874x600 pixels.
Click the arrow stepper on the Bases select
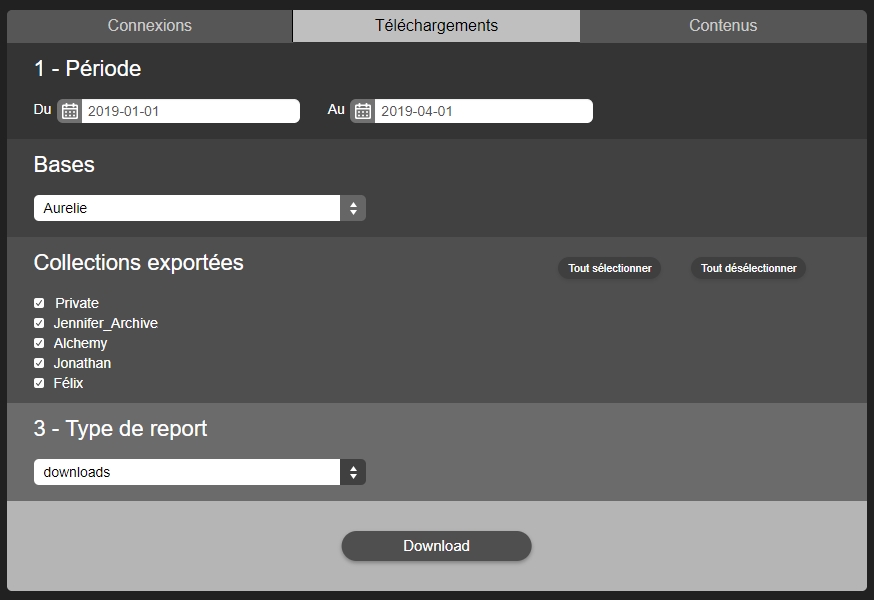(x=353, y=208)
